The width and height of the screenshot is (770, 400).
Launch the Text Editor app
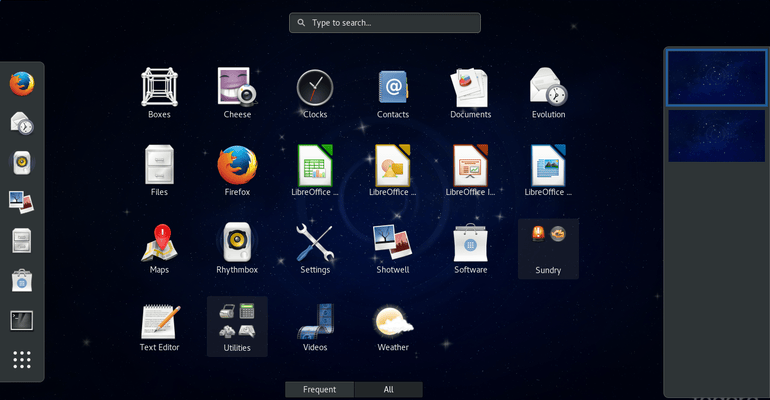tap(159, 326)
